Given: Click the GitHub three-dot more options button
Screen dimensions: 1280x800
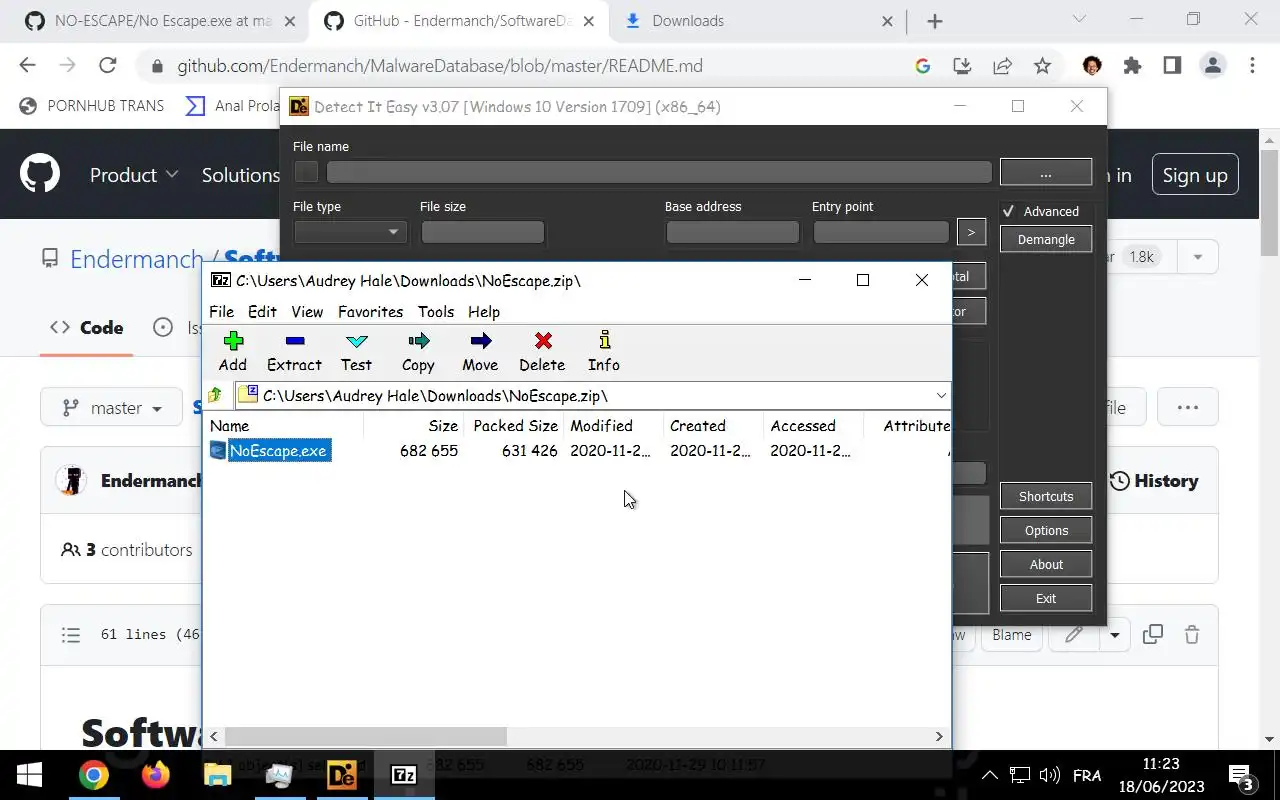Looking at the screenshot, I should [x=1188, y=408].
